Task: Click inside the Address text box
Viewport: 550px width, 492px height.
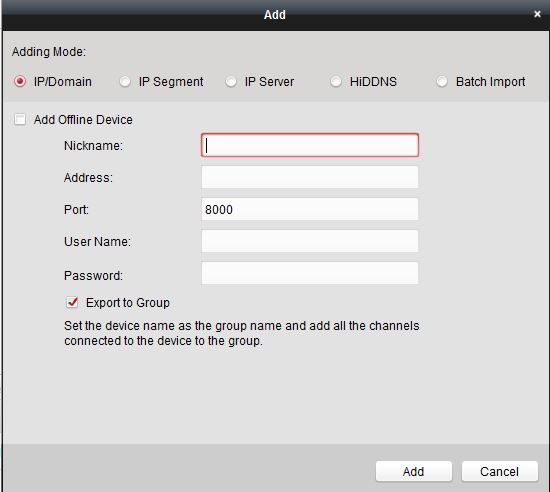Action: tap(310, 177)
